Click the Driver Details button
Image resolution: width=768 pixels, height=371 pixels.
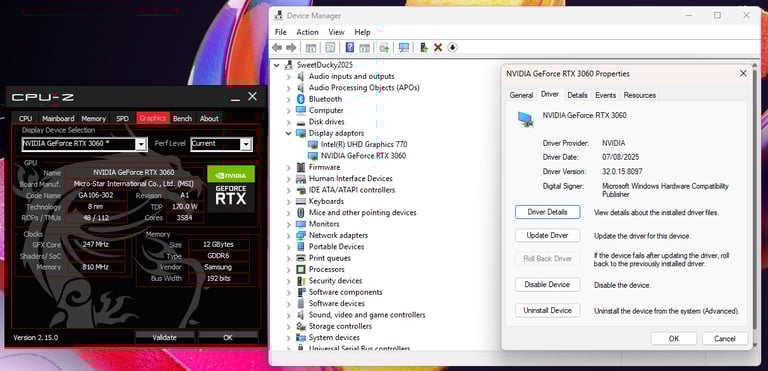click(548, 212)
